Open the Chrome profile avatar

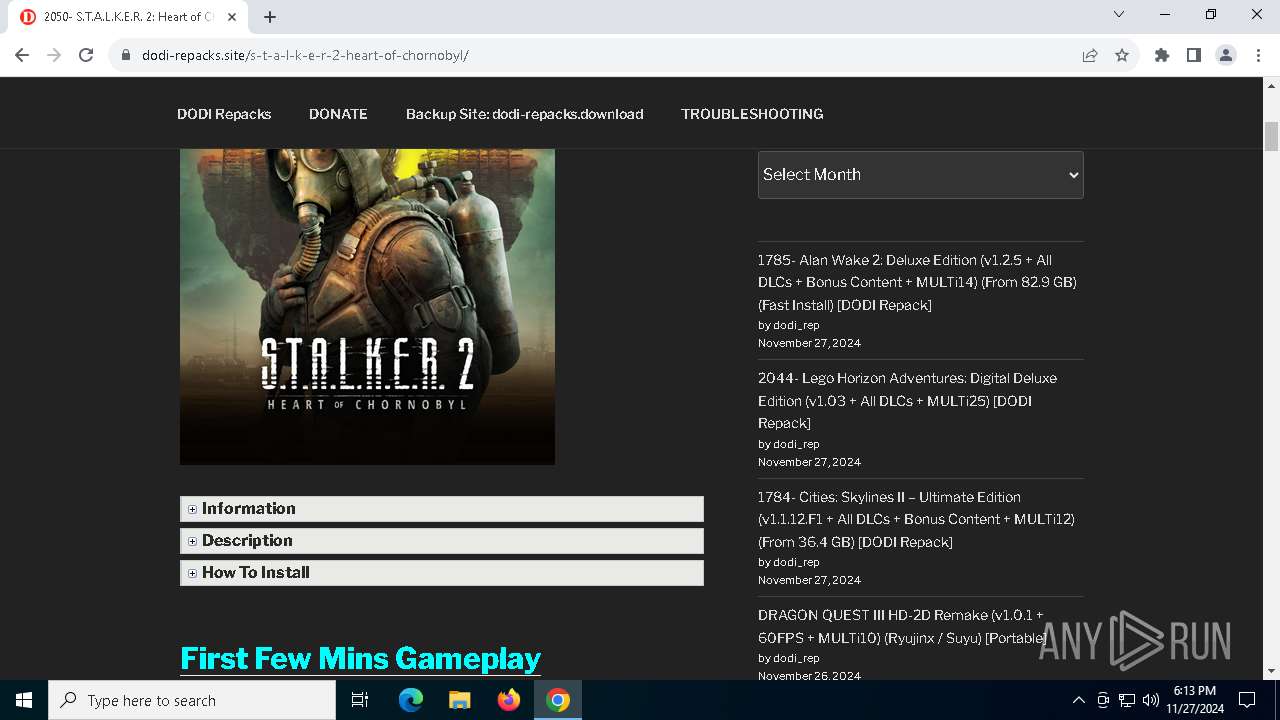1226,55
